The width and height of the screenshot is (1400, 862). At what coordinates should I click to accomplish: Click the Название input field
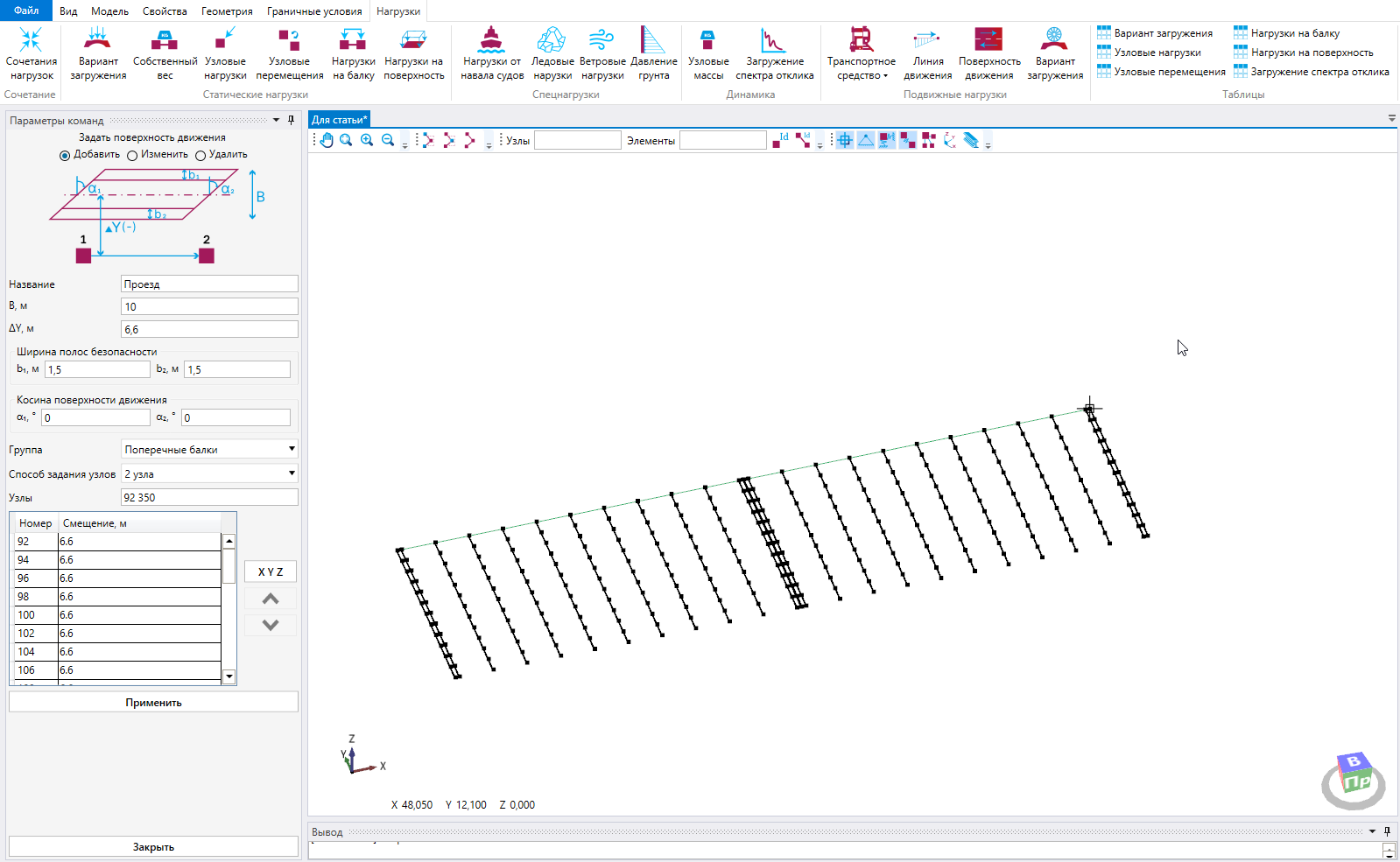pos(209,284)
